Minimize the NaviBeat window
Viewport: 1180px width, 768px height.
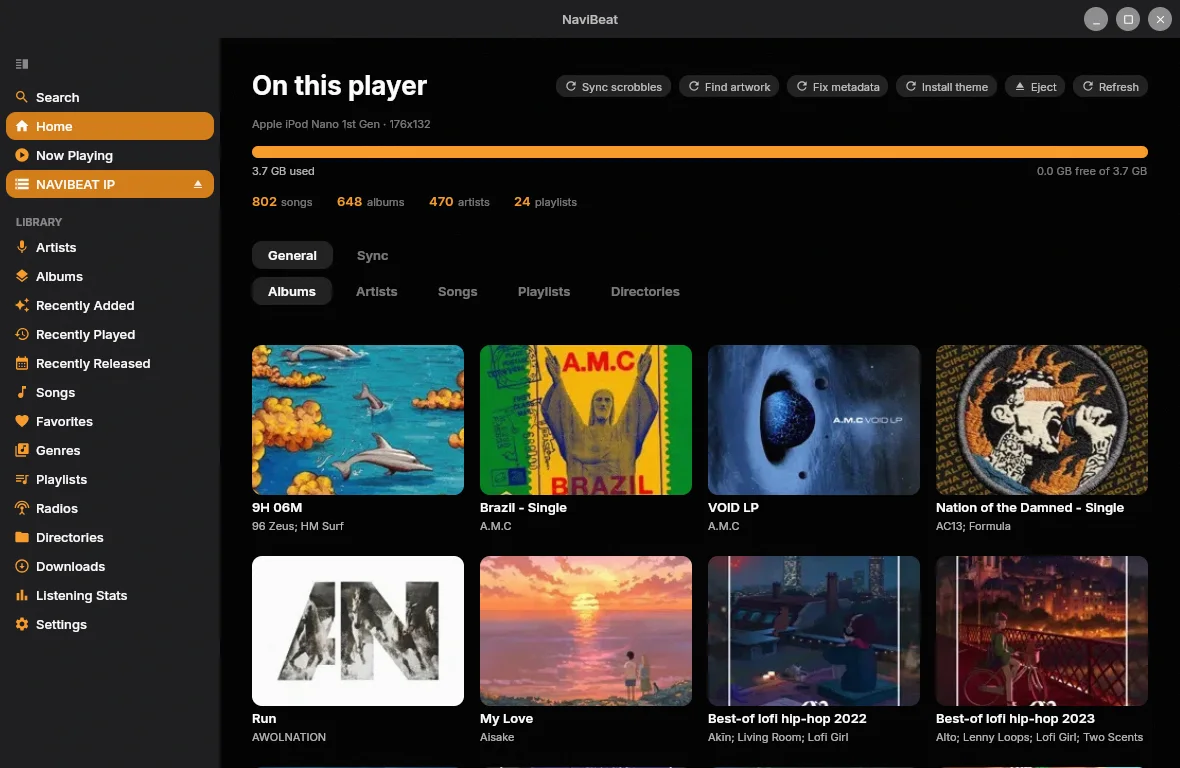(1096, 20)
